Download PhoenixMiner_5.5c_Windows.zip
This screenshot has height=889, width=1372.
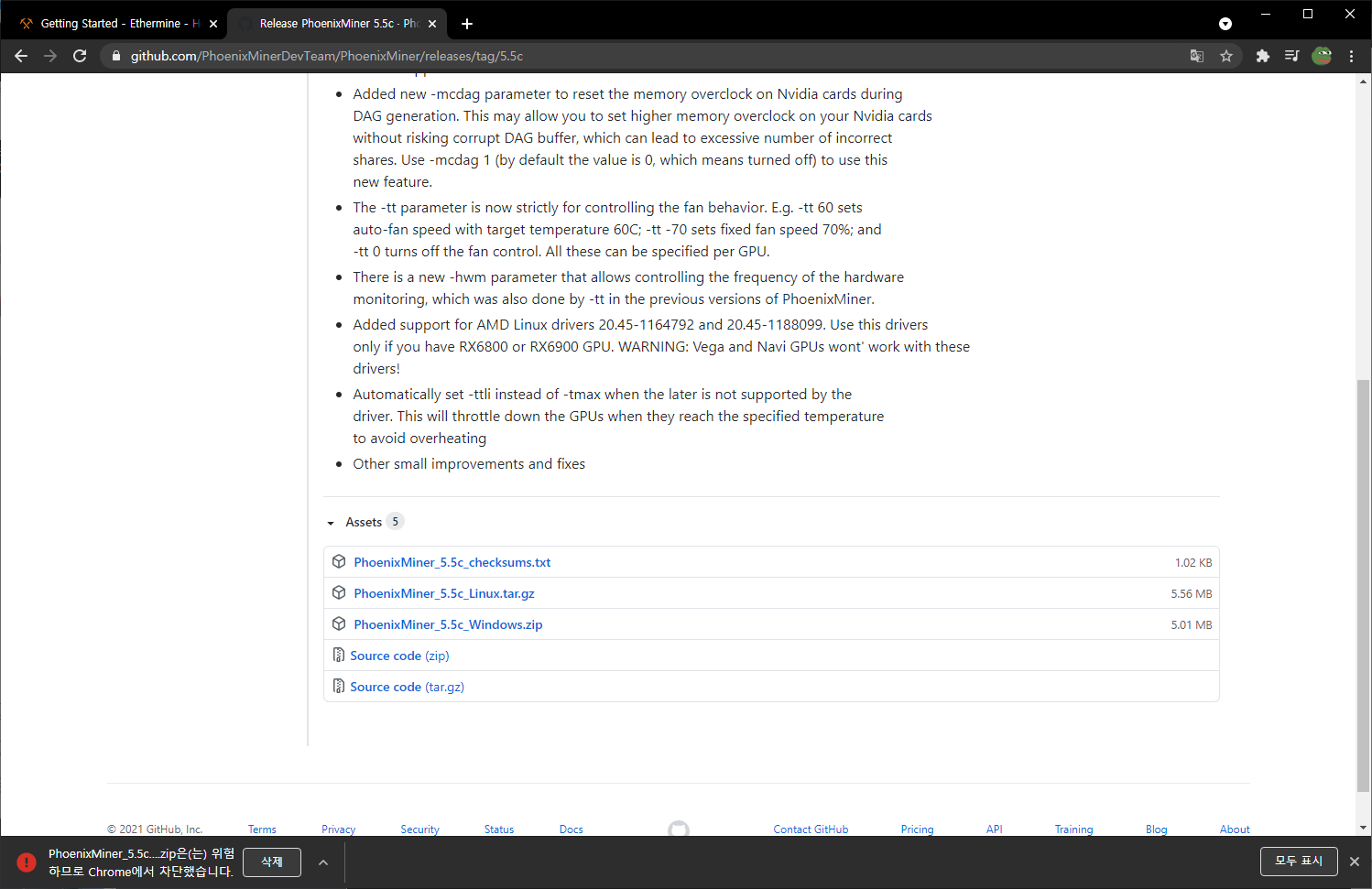[x=448, y=624]
